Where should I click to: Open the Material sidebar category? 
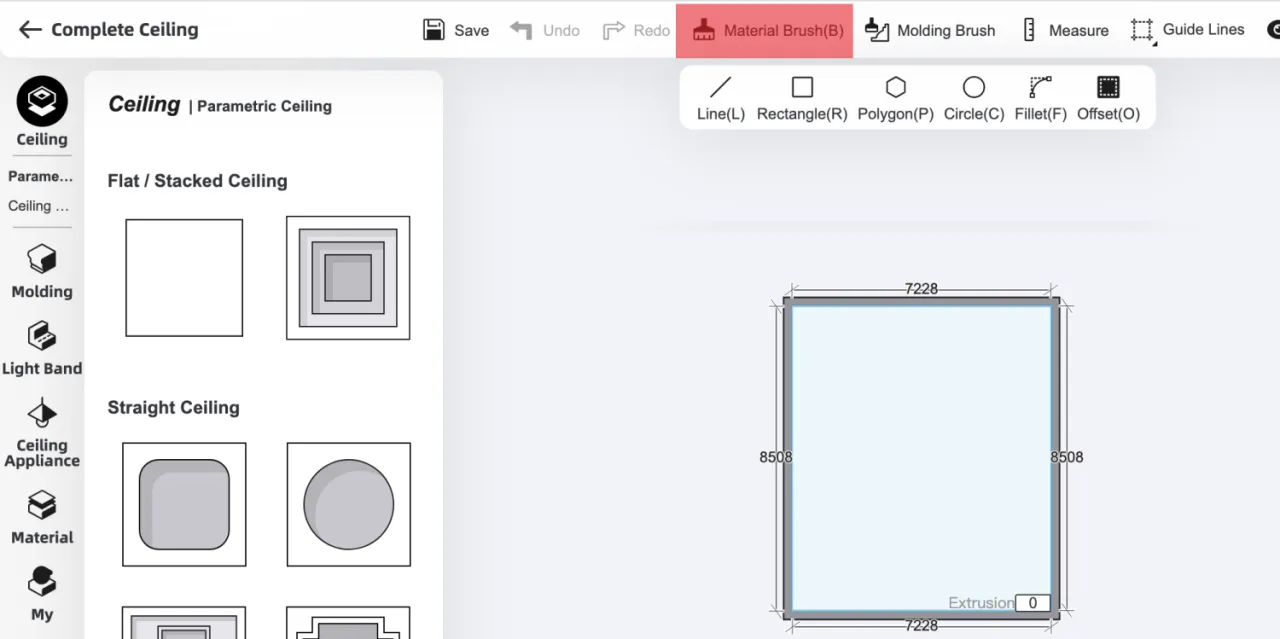[x=42, y=518]
